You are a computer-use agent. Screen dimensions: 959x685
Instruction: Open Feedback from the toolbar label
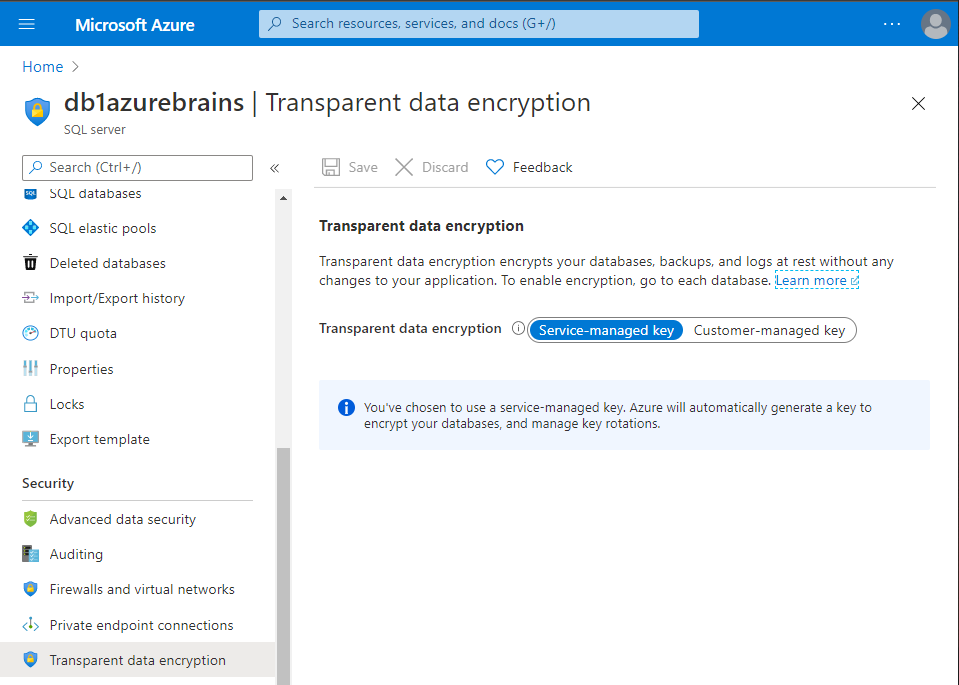coord(542,167)
